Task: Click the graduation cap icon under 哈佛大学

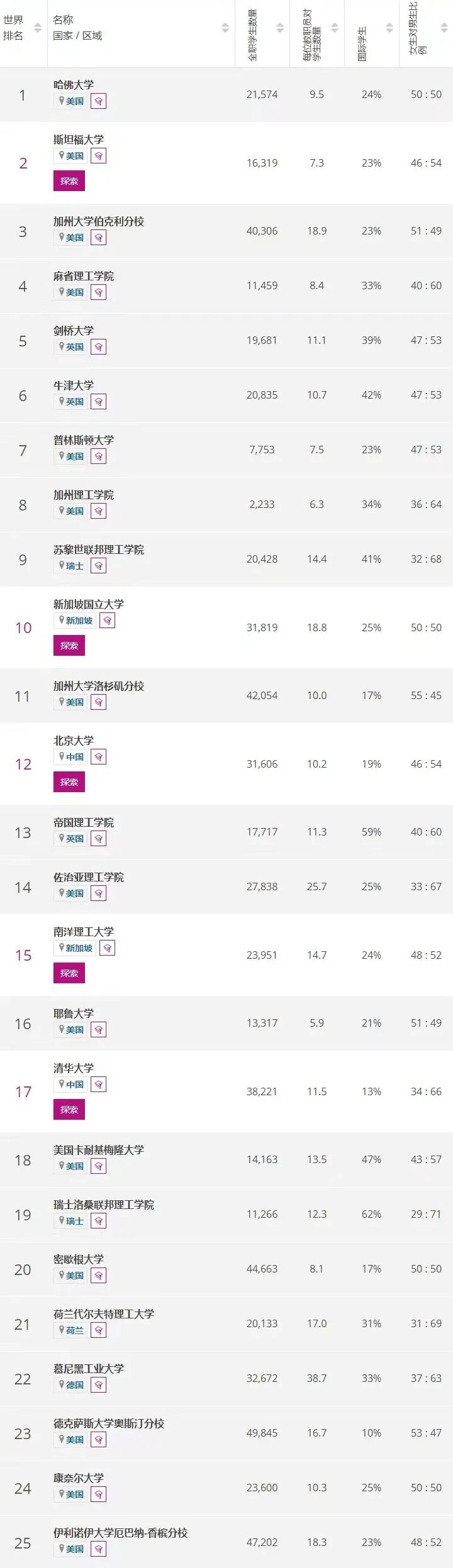Action: 98,101
